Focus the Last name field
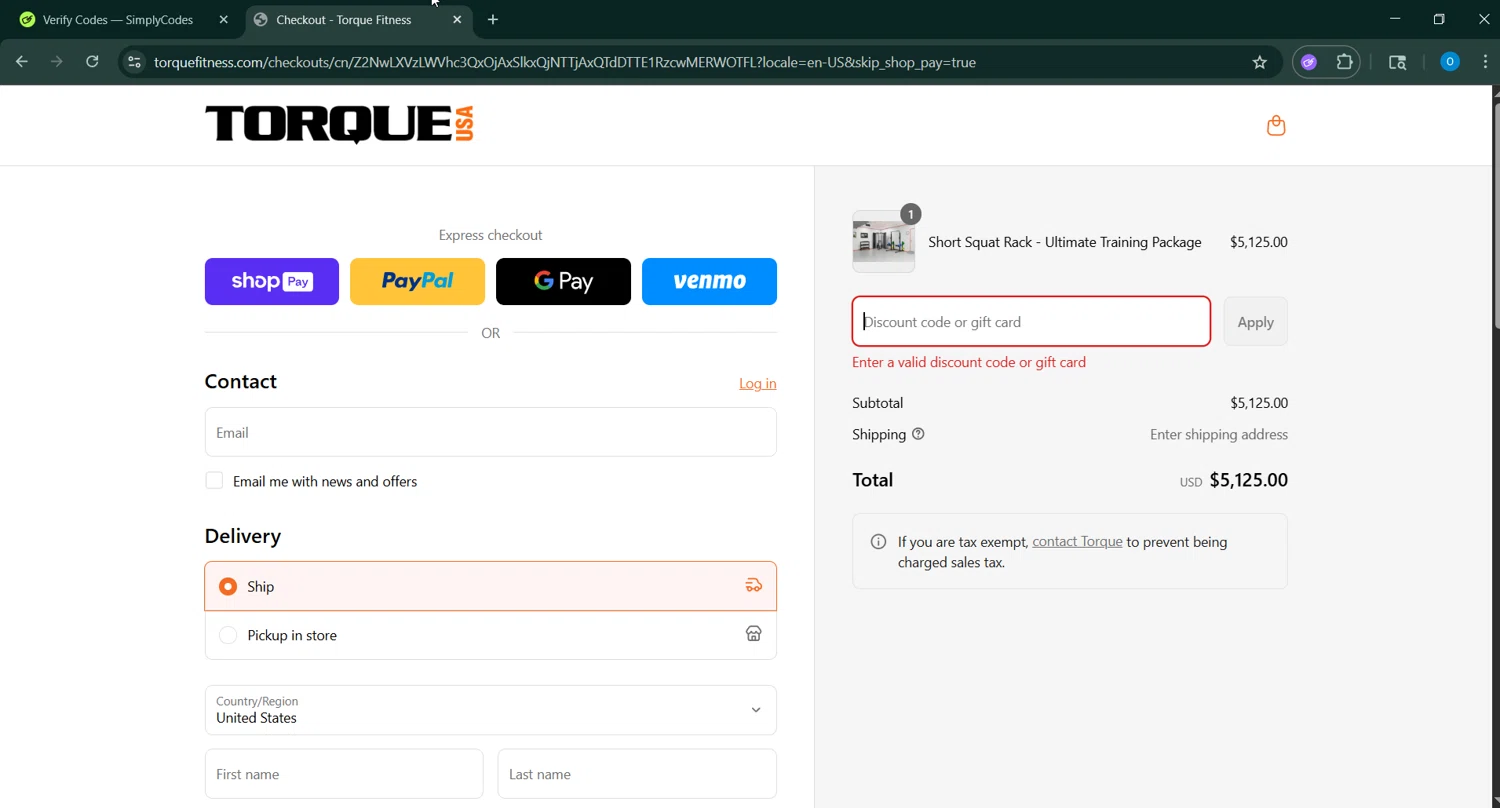1500x808 pixels. tap(637, 774)
